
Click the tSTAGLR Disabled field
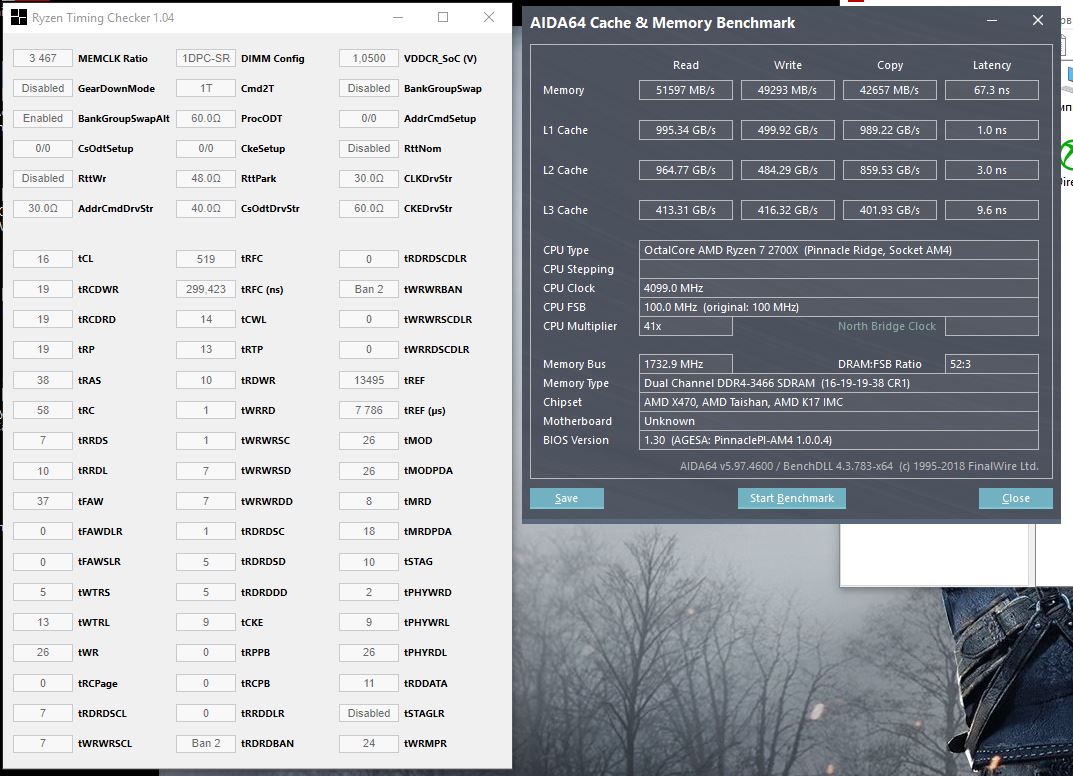[x=369, y=713]
